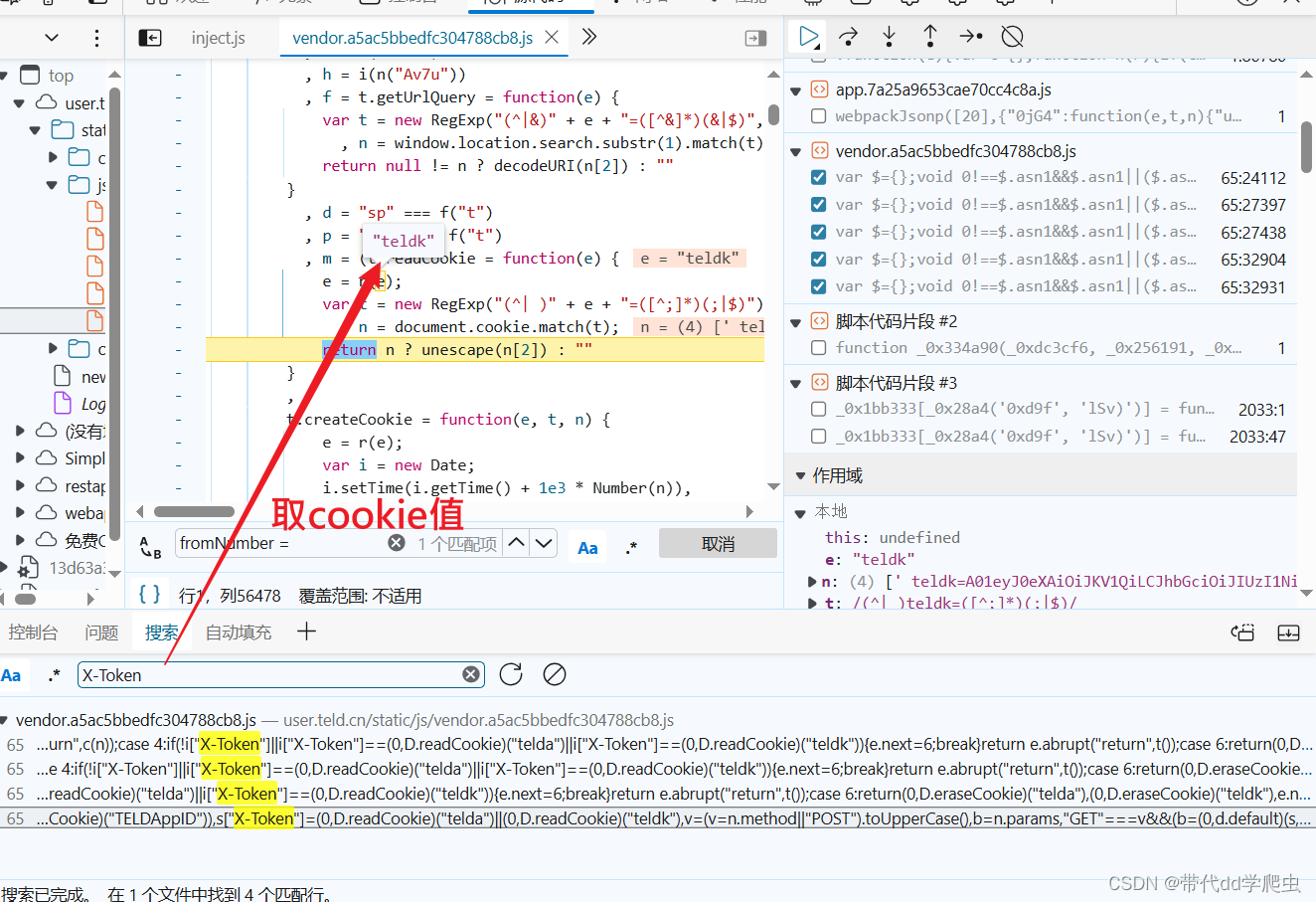Toggle the file navigator sidebar icon
The image size is (1316, 902).
tap(150, 38)
